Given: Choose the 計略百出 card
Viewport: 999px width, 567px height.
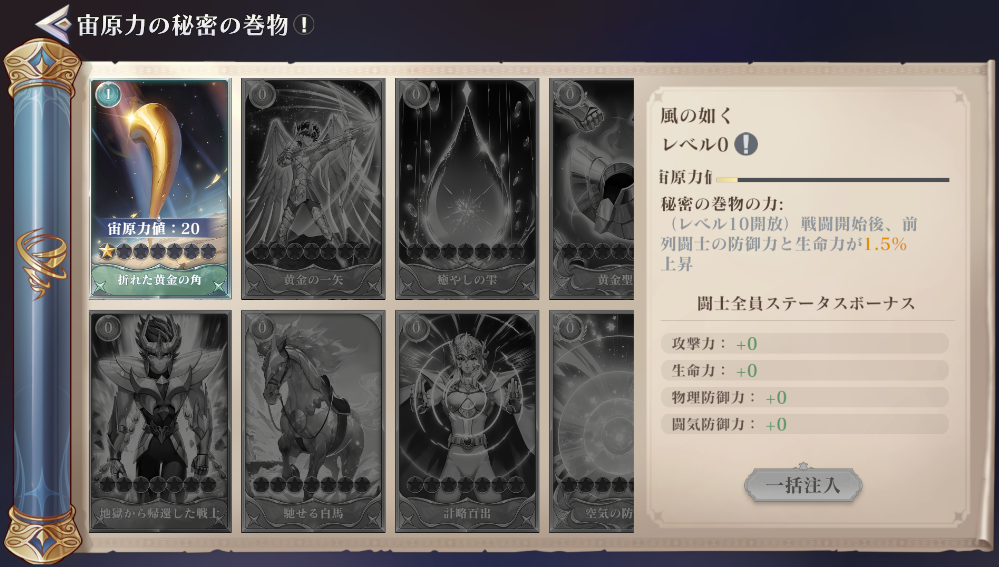Looking at the screenshot, I should (x=467, y=421).
